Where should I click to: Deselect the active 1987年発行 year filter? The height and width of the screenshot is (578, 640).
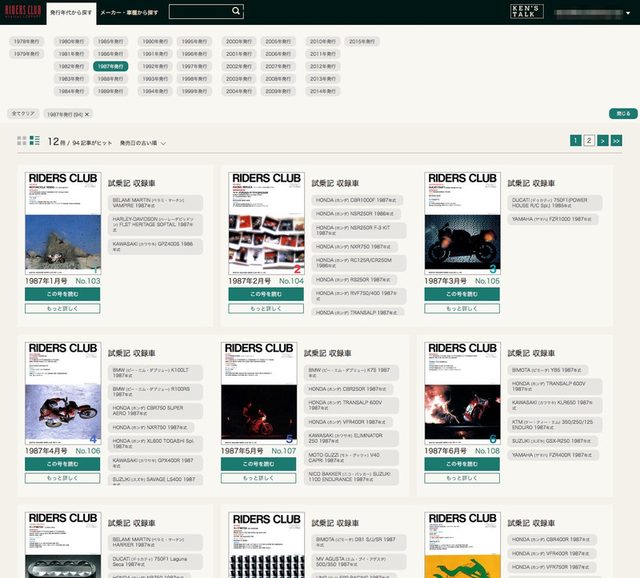click(111, 66)
